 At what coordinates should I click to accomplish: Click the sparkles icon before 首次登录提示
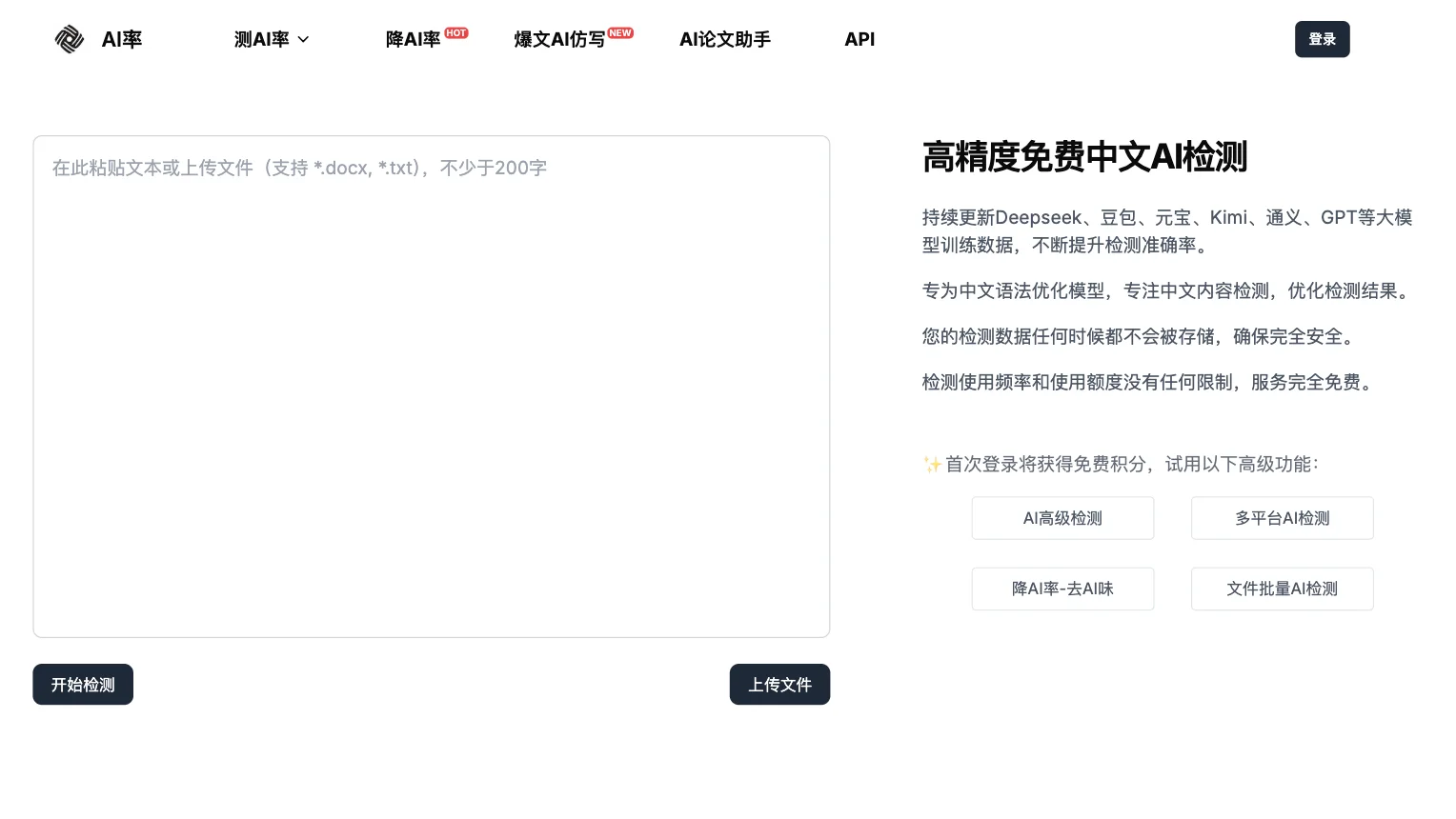[x=932, y=464]
